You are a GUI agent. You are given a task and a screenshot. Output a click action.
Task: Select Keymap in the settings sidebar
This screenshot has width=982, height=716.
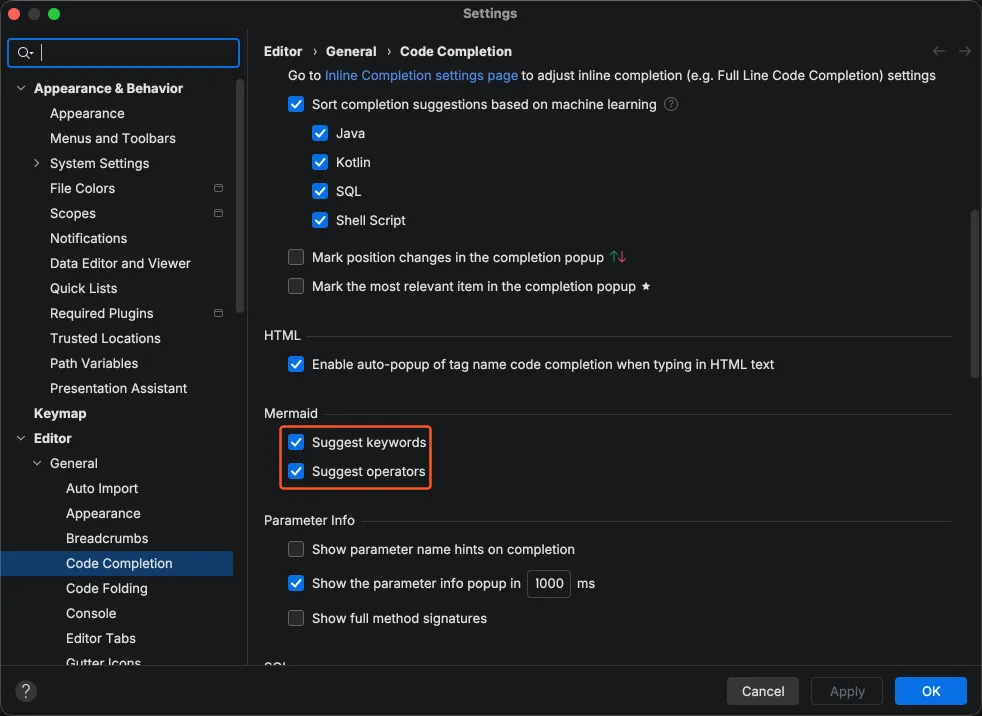pyautogui.click(x=60, y=413)
